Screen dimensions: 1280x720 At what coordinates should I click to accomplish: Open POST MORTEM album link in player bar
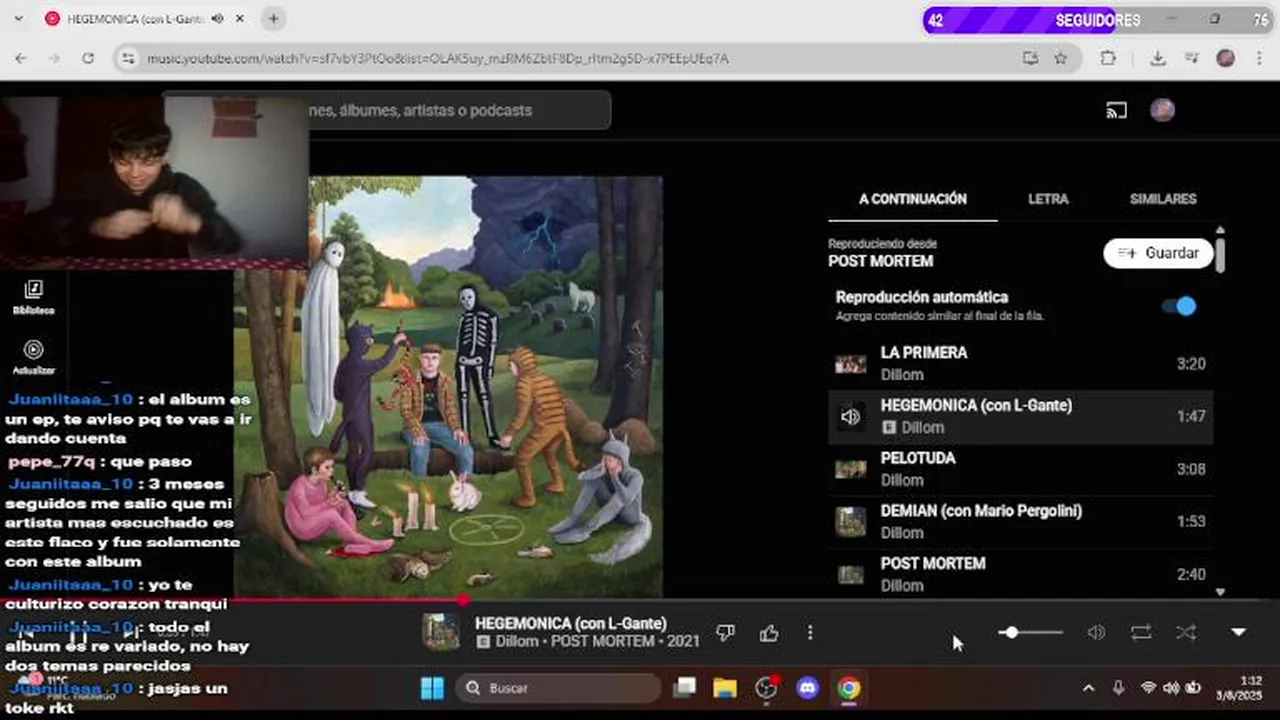coord(604,642)
